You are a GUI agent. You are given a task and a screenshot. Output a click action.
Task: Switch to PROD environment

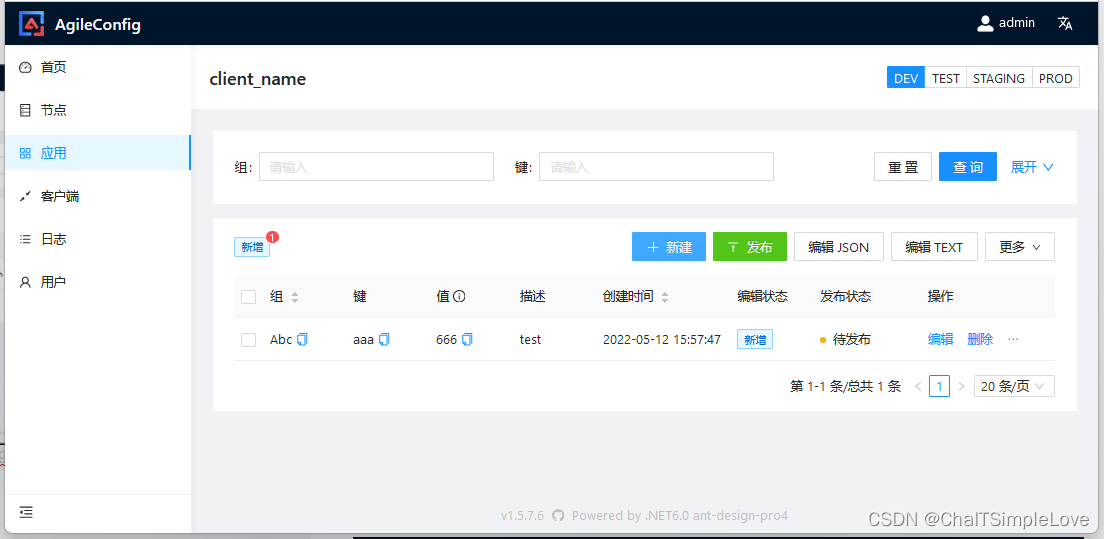click(1055, 78)
